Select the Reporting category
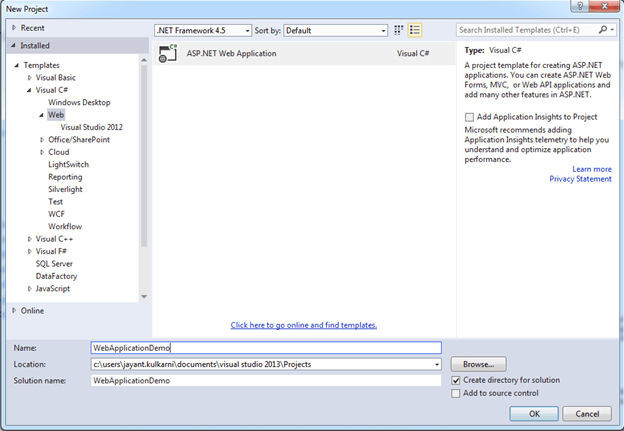The height and width of the screenshot is (431, 624). (65, 177)
